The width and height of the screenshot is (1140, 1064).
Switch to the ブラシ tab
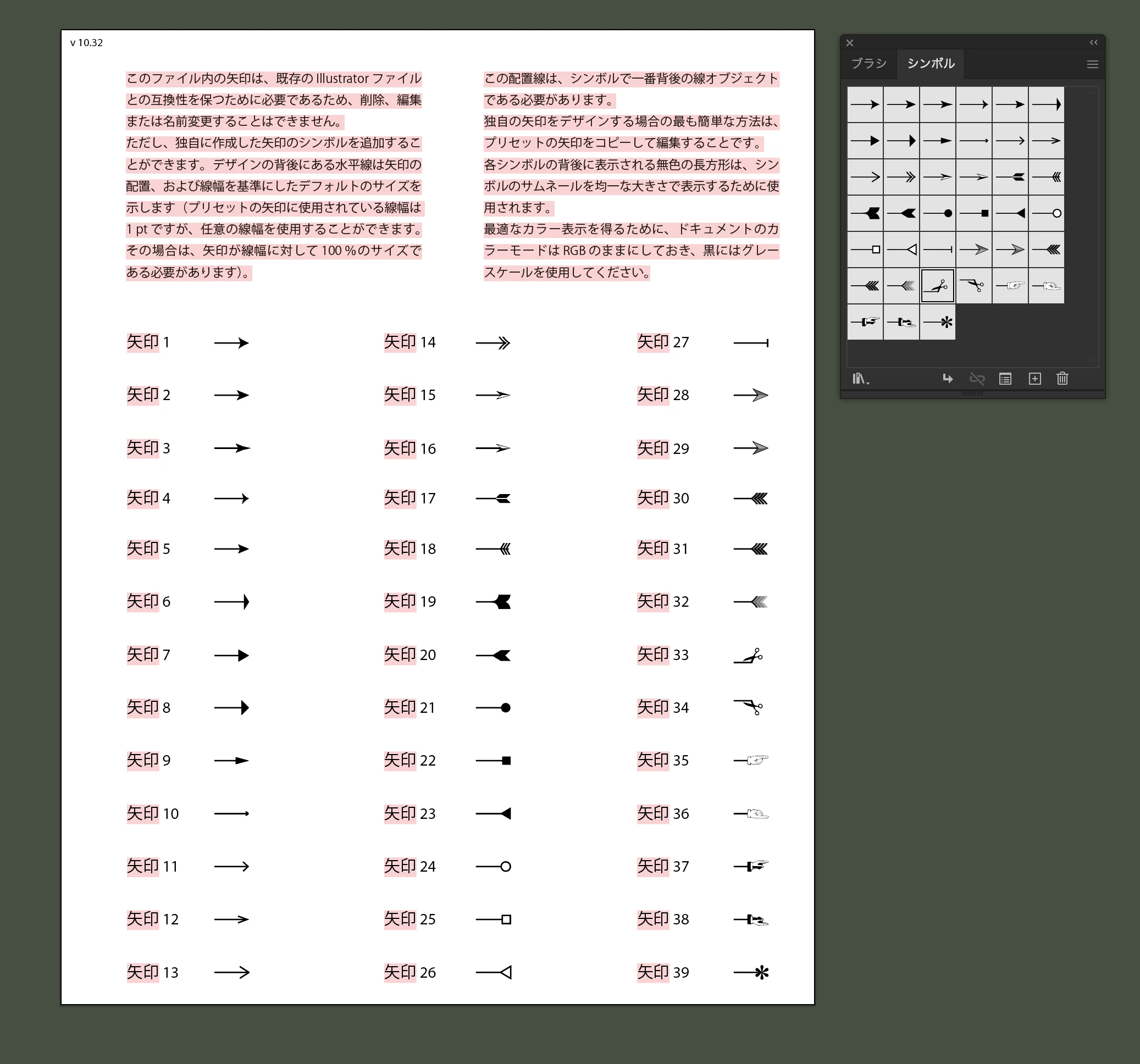869,64
